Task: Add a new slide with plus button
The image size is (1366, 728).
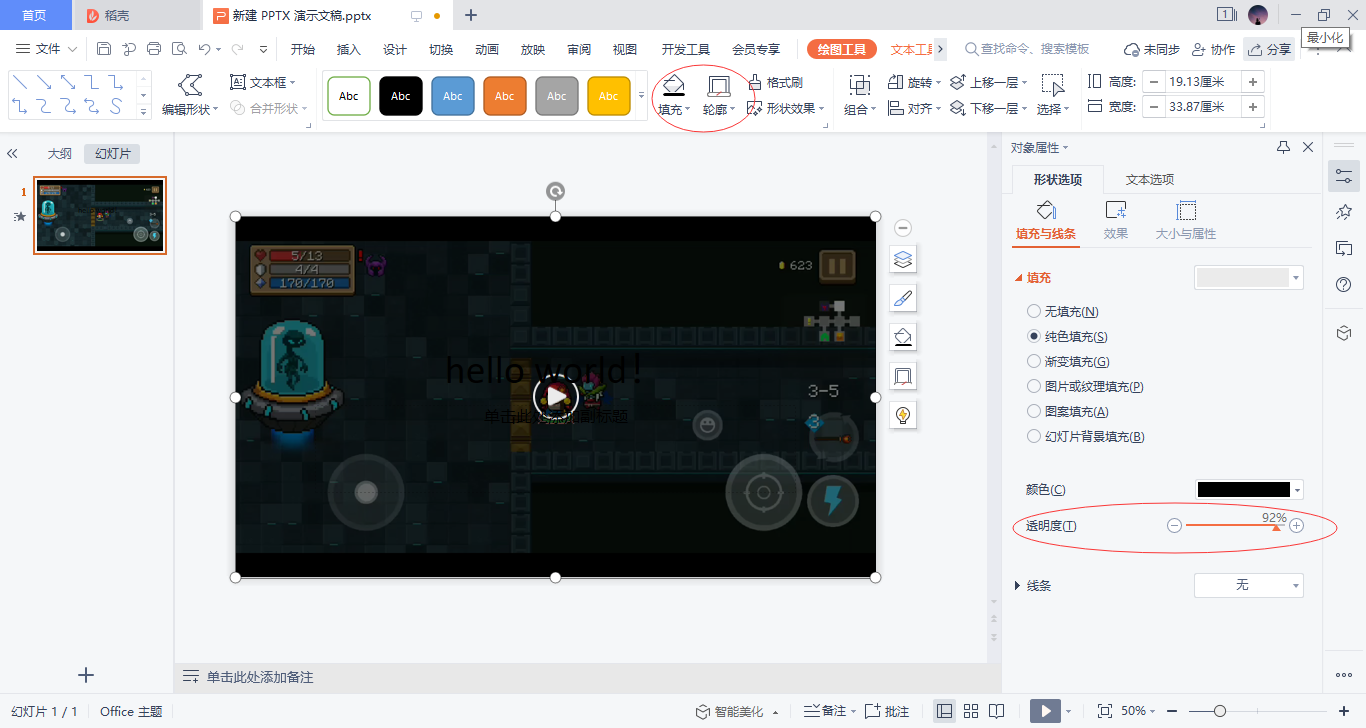Action: click(x=86, y=675)
